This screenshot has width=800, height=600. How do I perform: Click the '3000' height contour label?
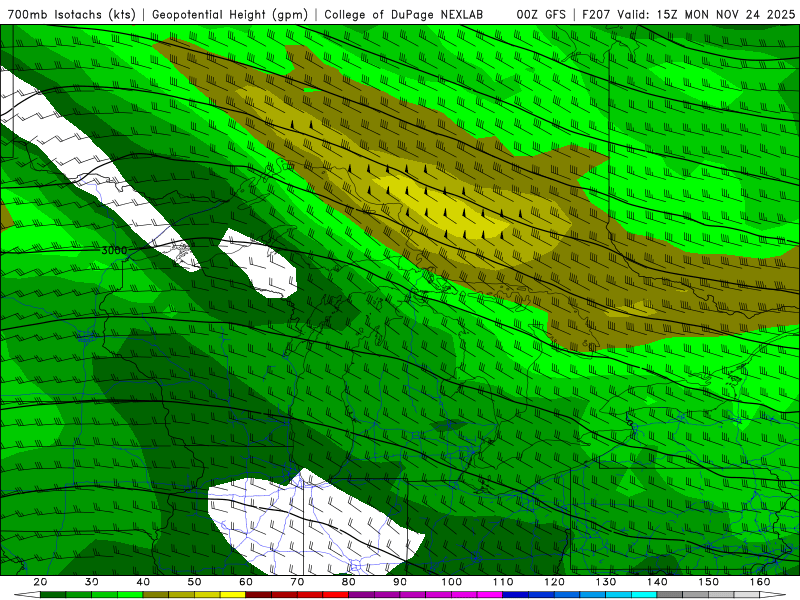coord(114,251)
